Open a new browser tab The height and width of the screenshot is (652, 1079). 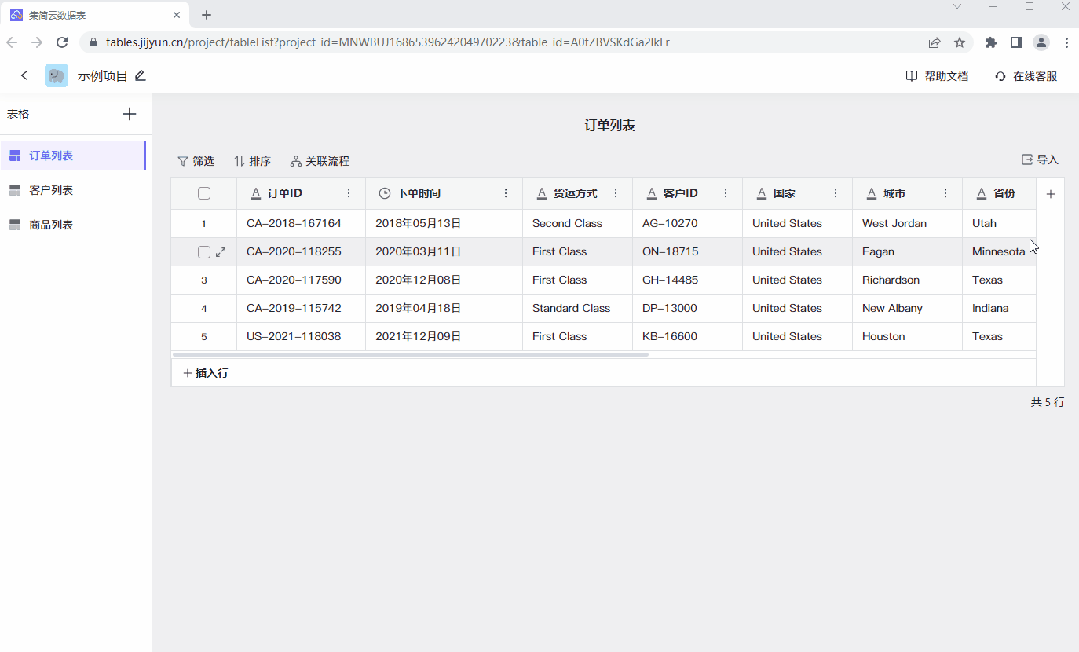[206, 14]
